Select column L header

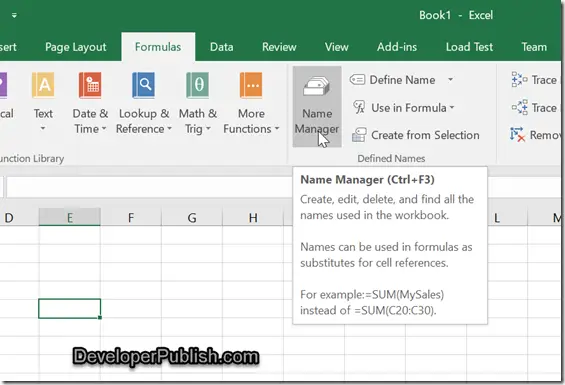pyautogui.click(x=507, y=218)
